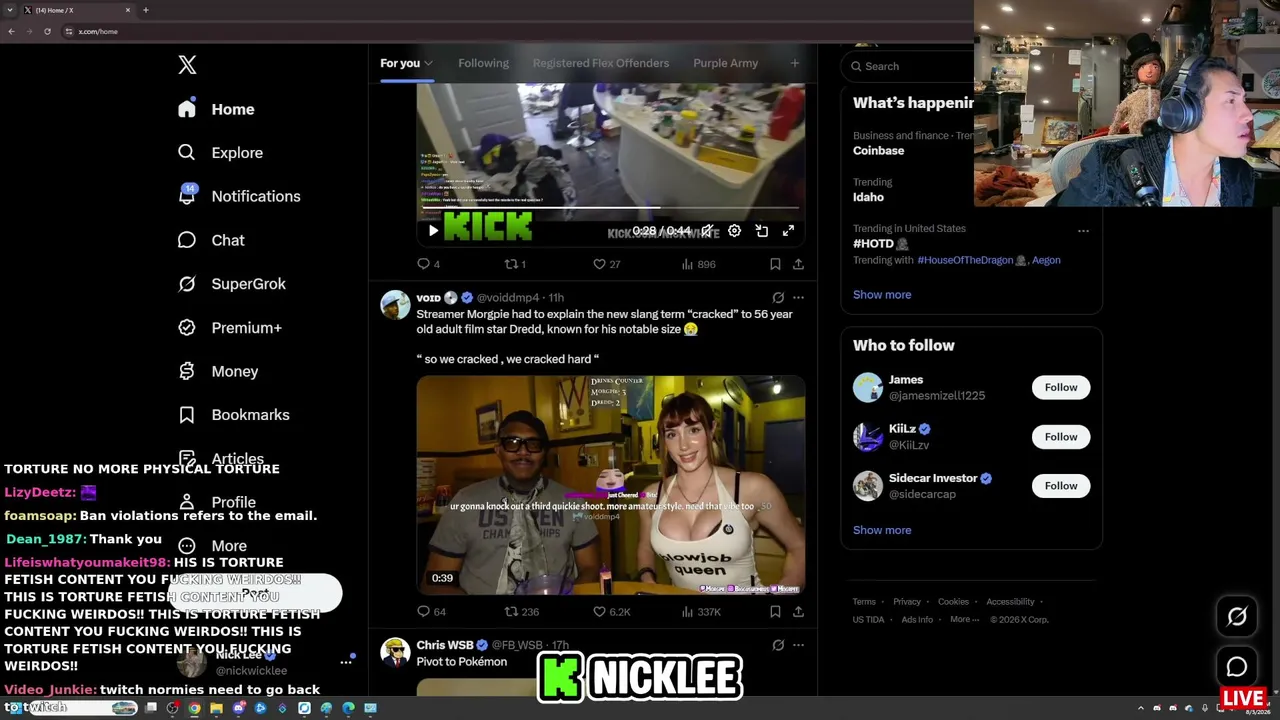Expand the For you tab dropdown chevron
The width and height of the screenshot is (1280, 720).
click(x=428, y=63)
